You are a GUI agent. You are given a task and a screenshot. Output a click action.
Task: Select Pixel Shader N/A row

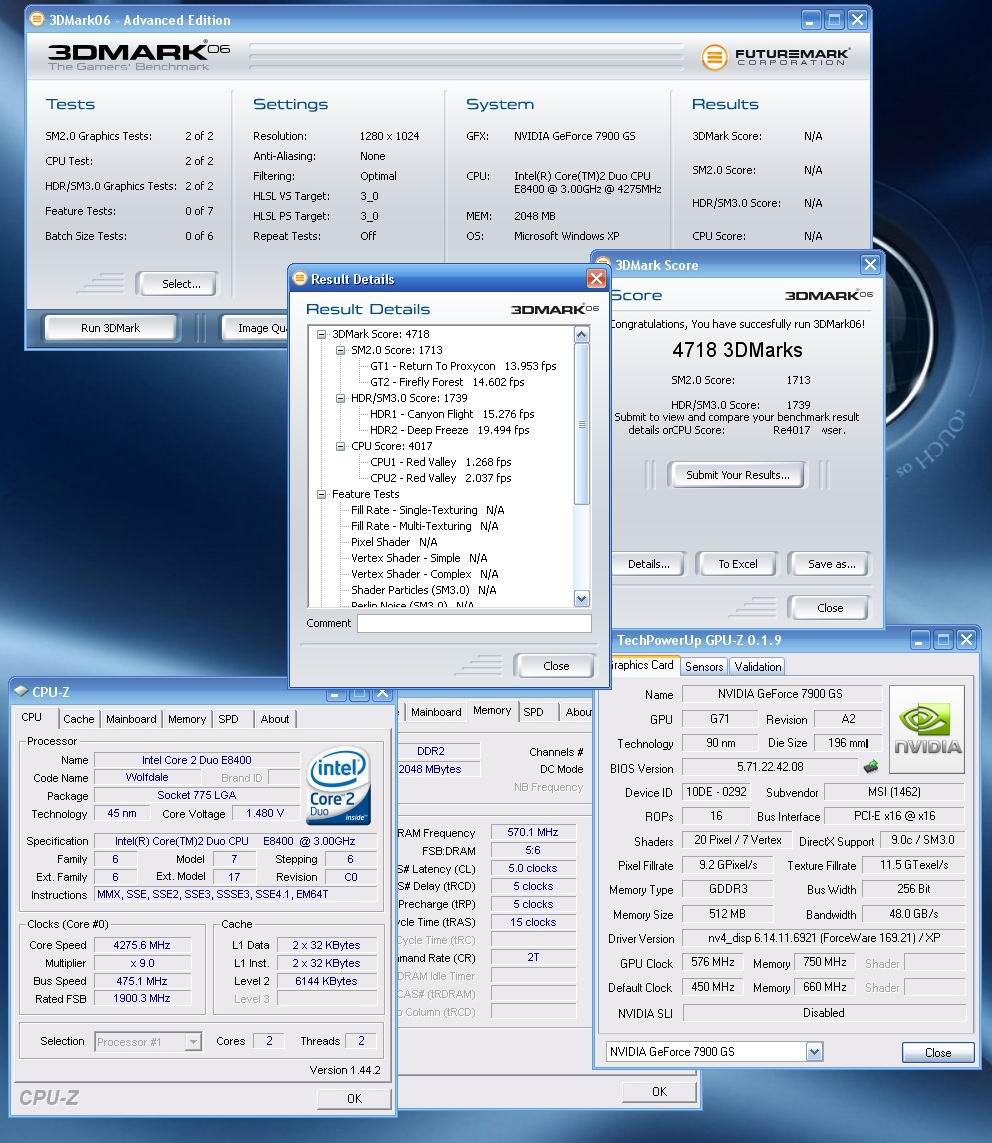pos(394,542)
